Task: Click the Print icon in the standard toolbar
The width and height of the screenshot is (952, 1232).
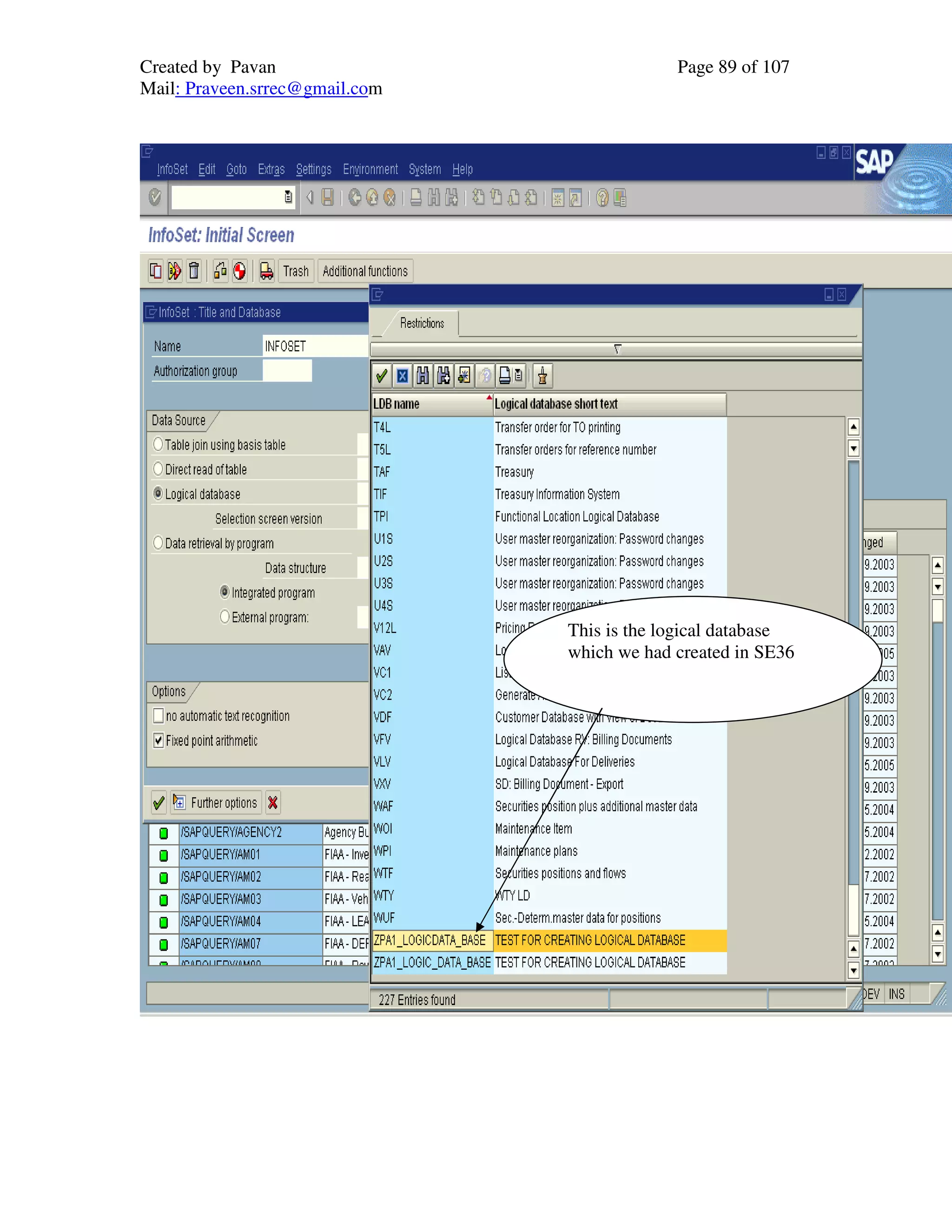Action: (416, 198)
